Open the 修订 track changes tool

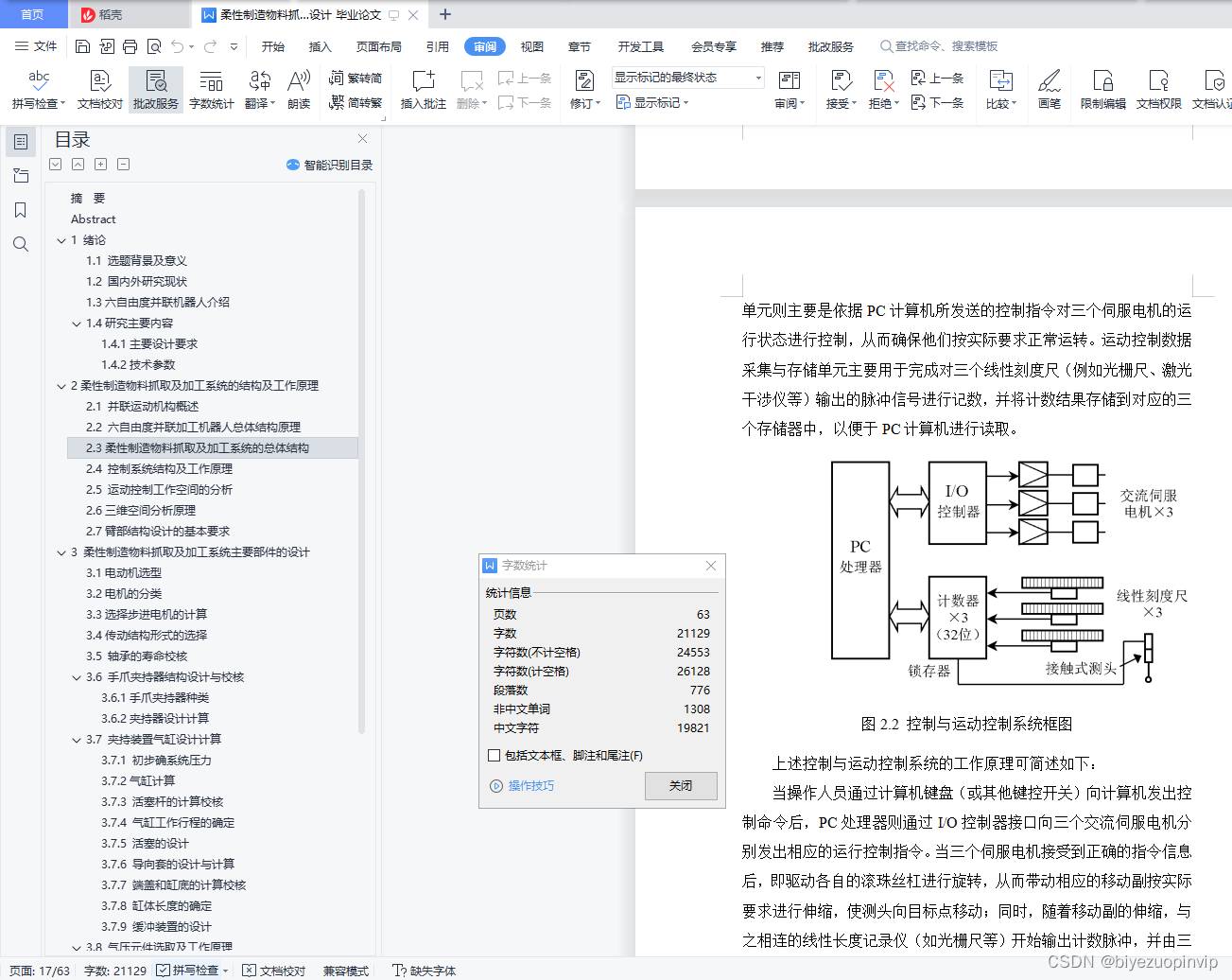coord(584,90)
